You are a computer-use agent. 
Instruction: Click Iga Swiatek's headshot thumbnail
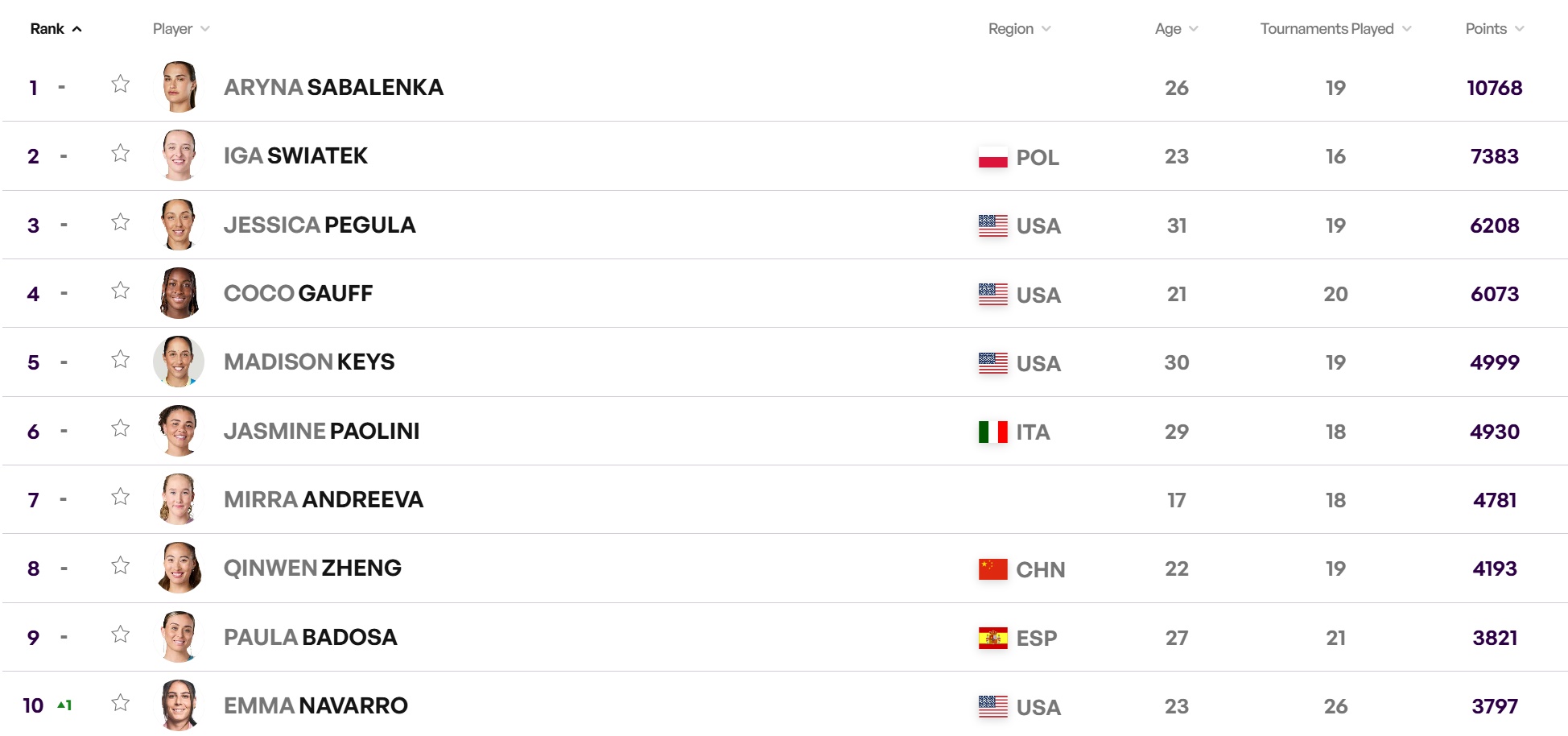coord(179,155)
